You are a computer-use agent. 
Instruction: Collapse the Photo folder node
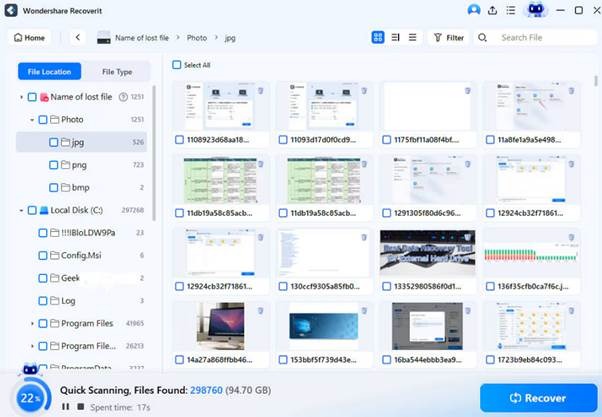point(32,120)
